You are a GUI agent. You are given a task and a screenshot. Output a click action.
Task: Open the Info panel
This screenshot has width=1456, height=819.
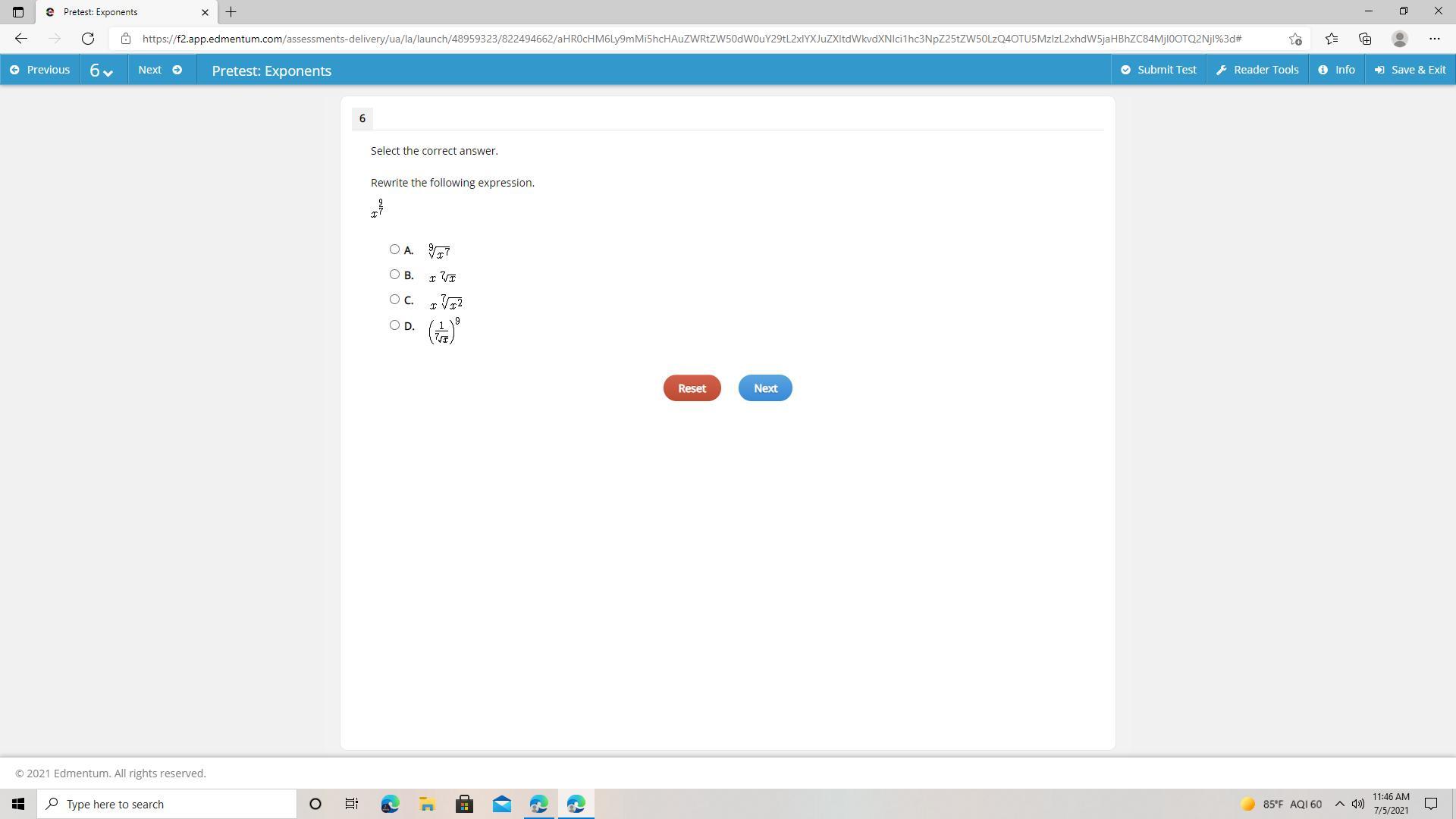[1336, 70]
